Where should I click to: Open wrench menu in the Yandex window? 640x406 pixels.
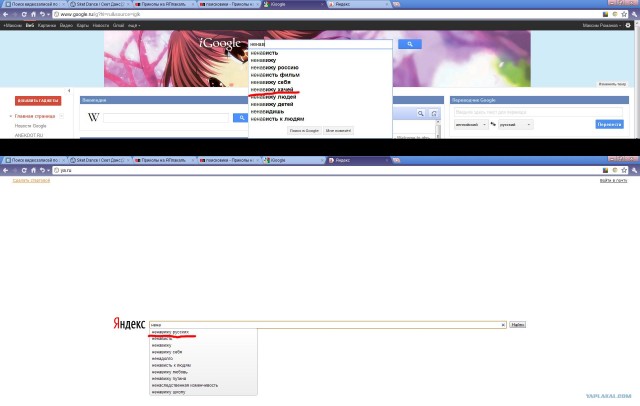[x=634, y=170]
